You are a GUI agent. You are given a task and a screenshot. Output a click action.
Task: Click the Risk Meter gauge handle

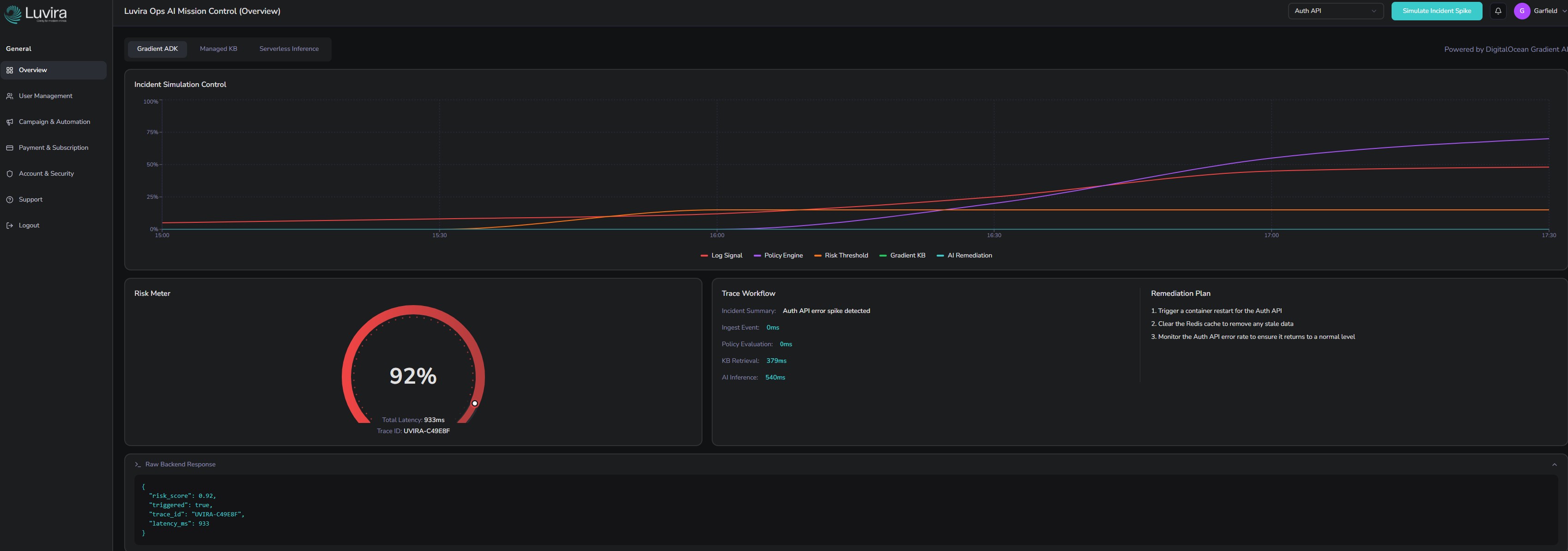475,404
